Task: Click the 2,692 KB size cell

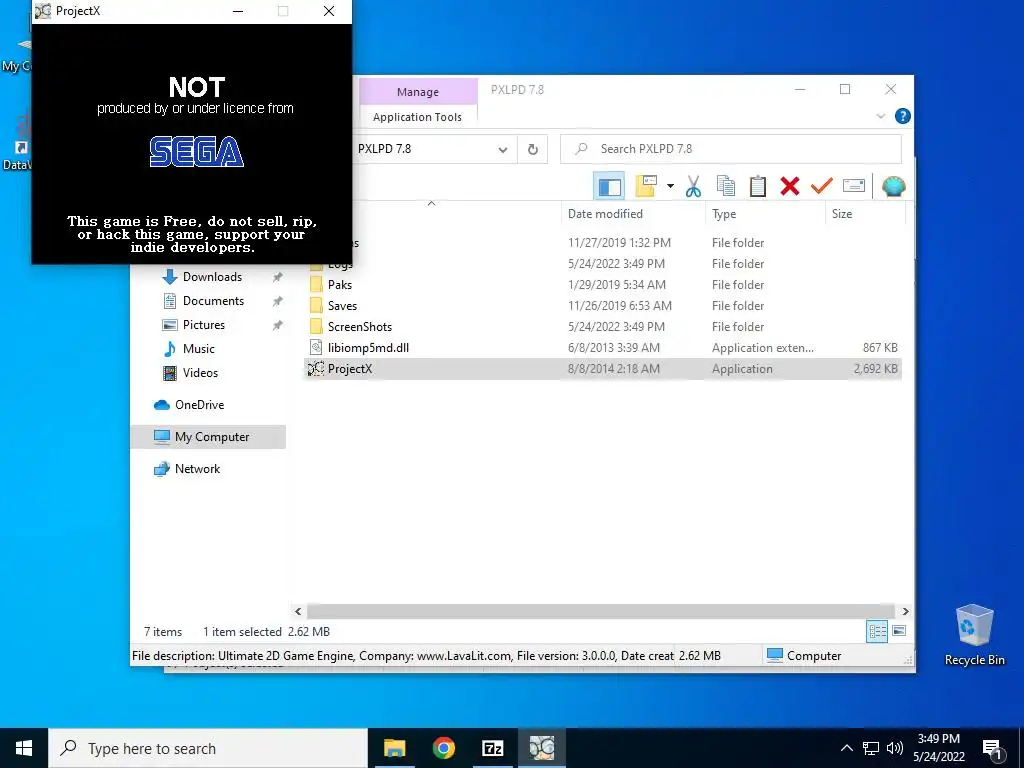Action: 876,368
